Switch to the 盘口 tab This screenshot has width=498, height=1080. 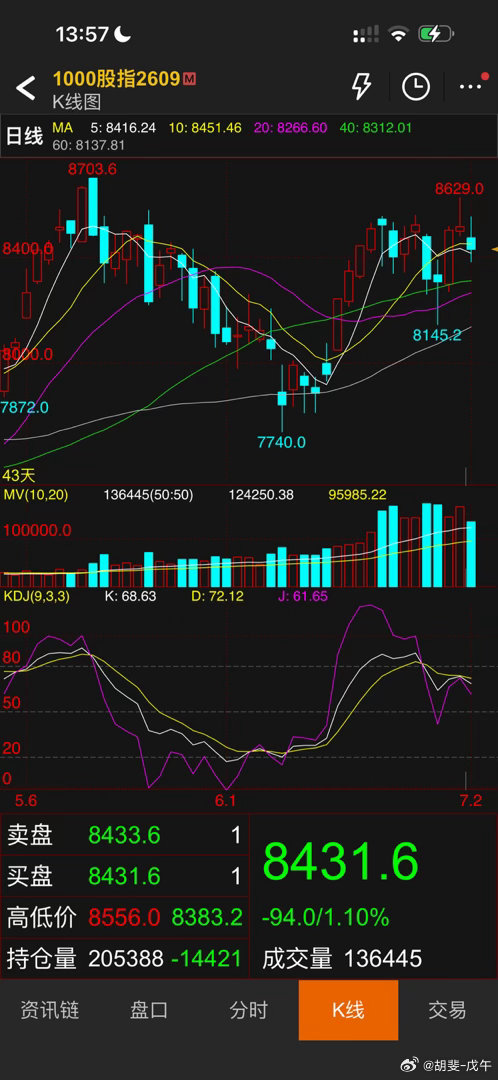click(149, 1010)
